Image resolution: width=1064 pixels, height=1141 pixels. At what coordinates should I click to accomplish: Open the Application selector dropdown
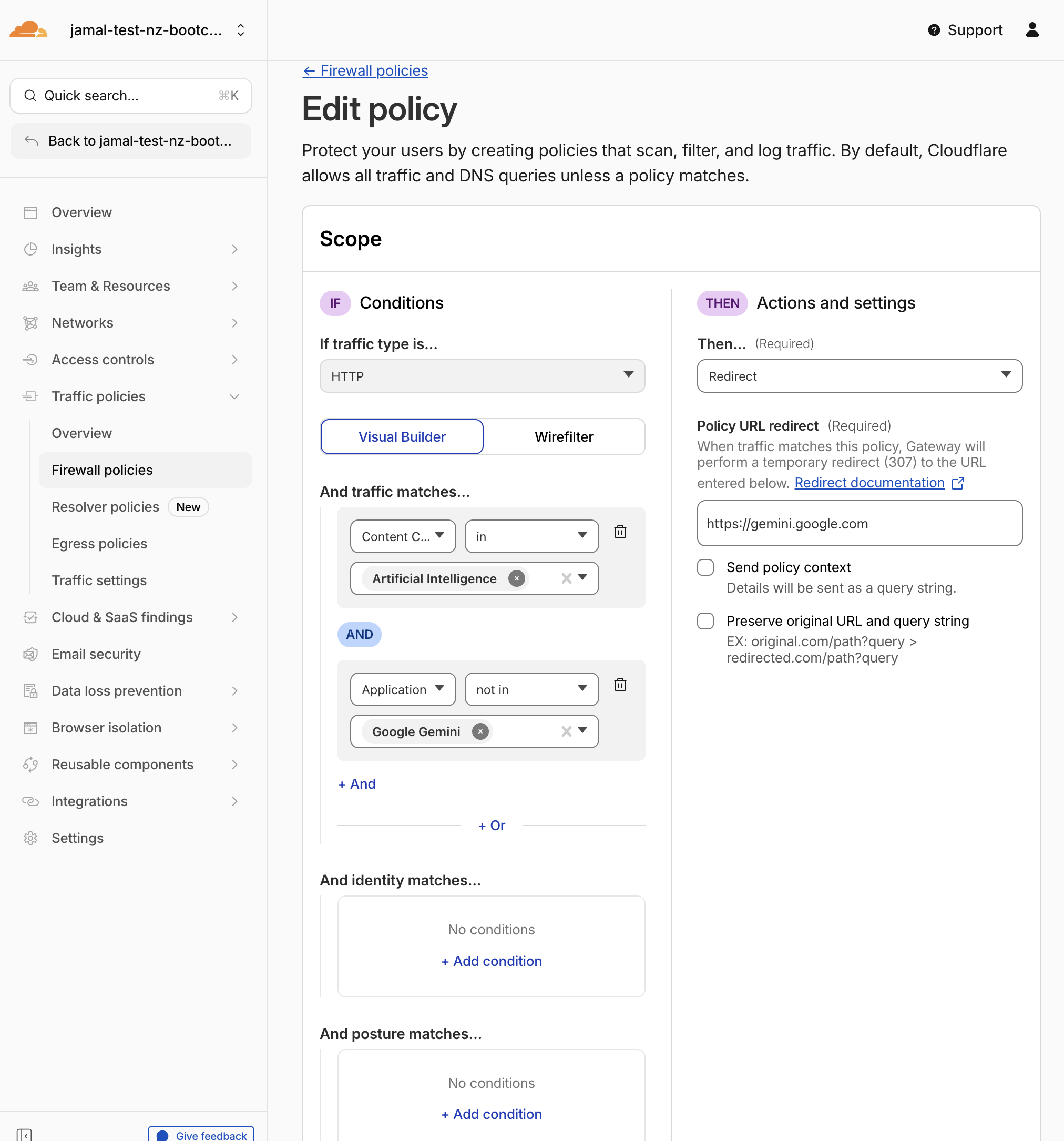coord(403,689)
